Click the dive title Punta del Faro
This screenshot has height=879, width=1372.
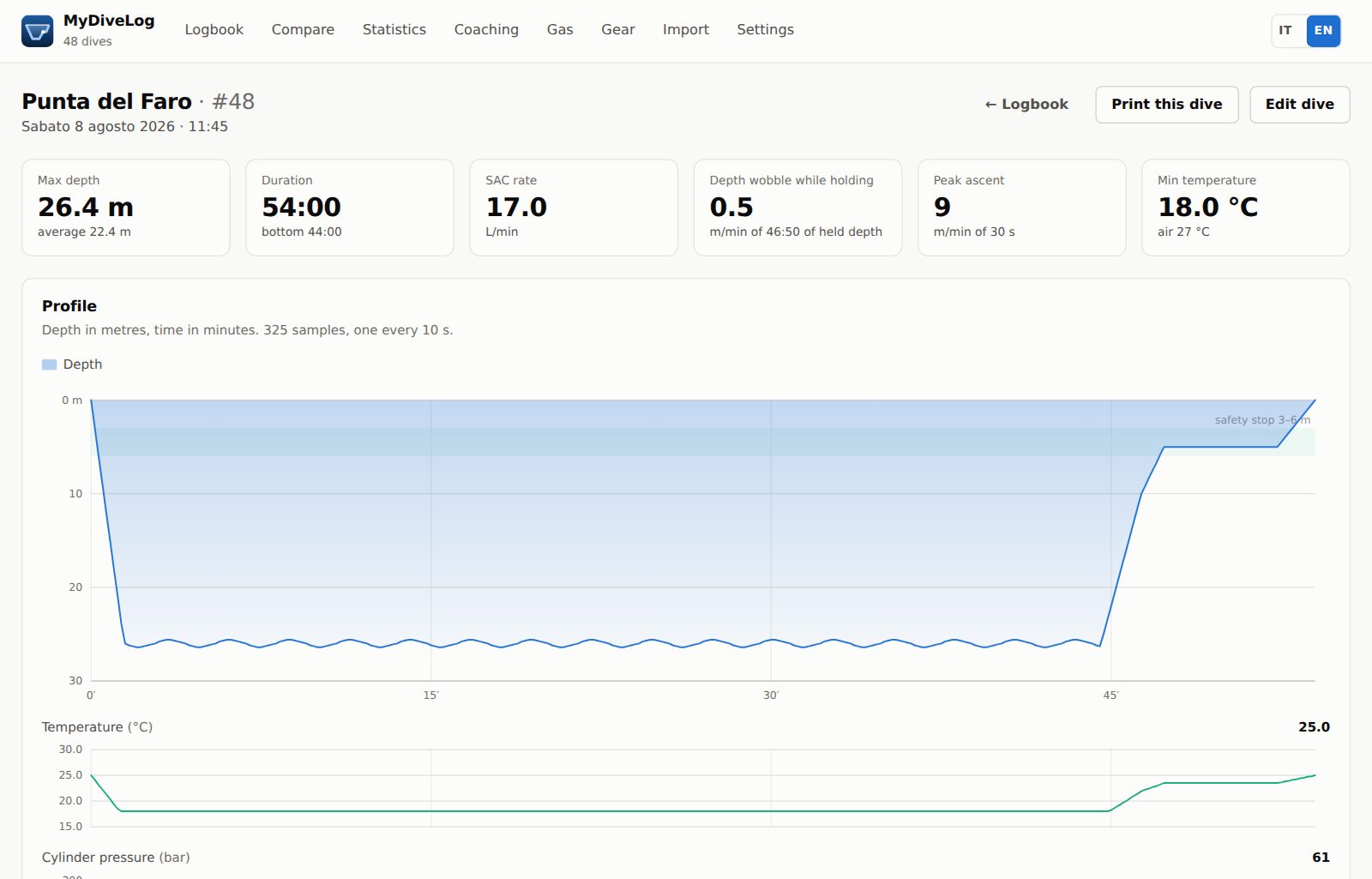(107, 101)
